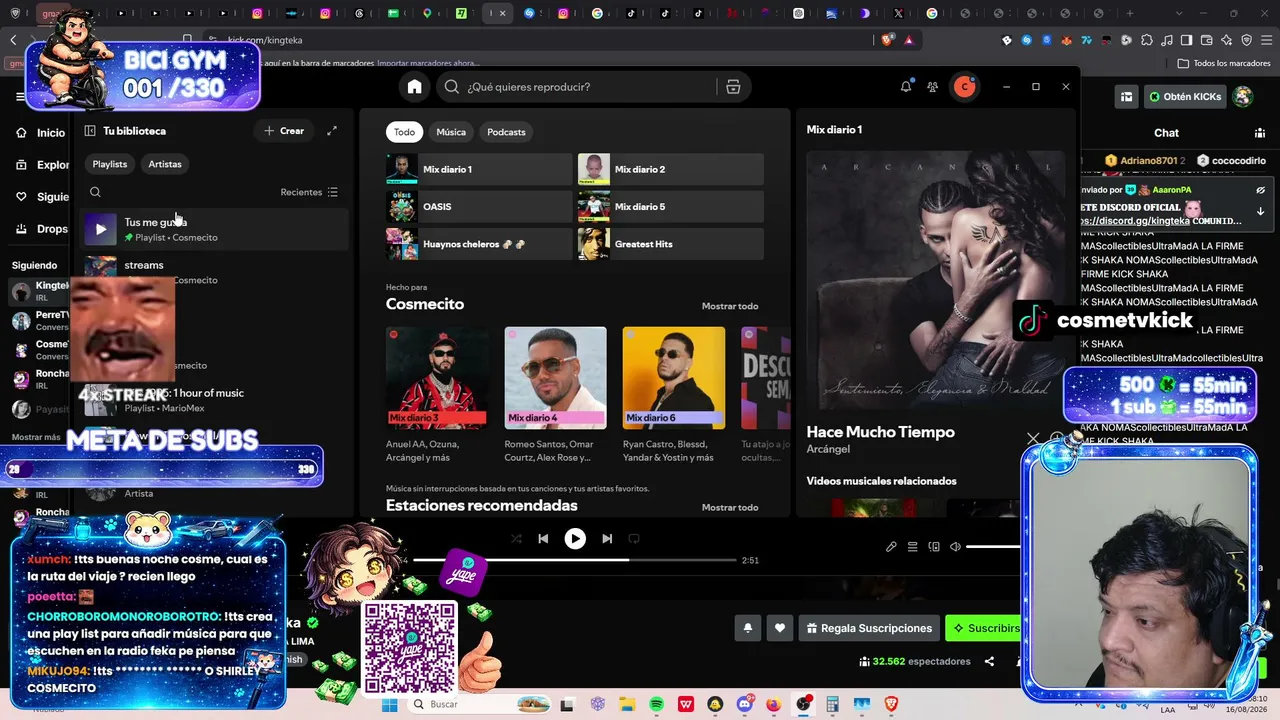Go to Inicio in the Kick sidebar
This screenshot has height=720, width=1280.
coord(42,133)
